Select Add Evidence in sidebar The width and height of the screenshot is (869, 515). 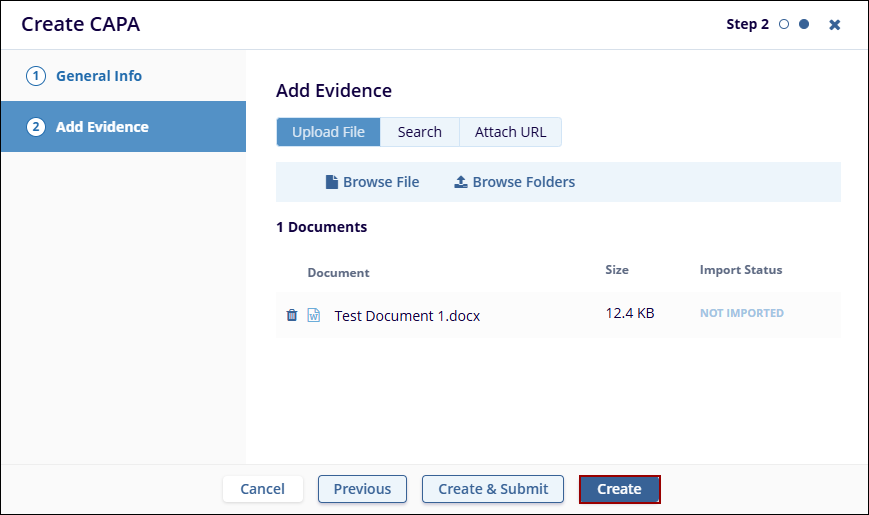102,127
